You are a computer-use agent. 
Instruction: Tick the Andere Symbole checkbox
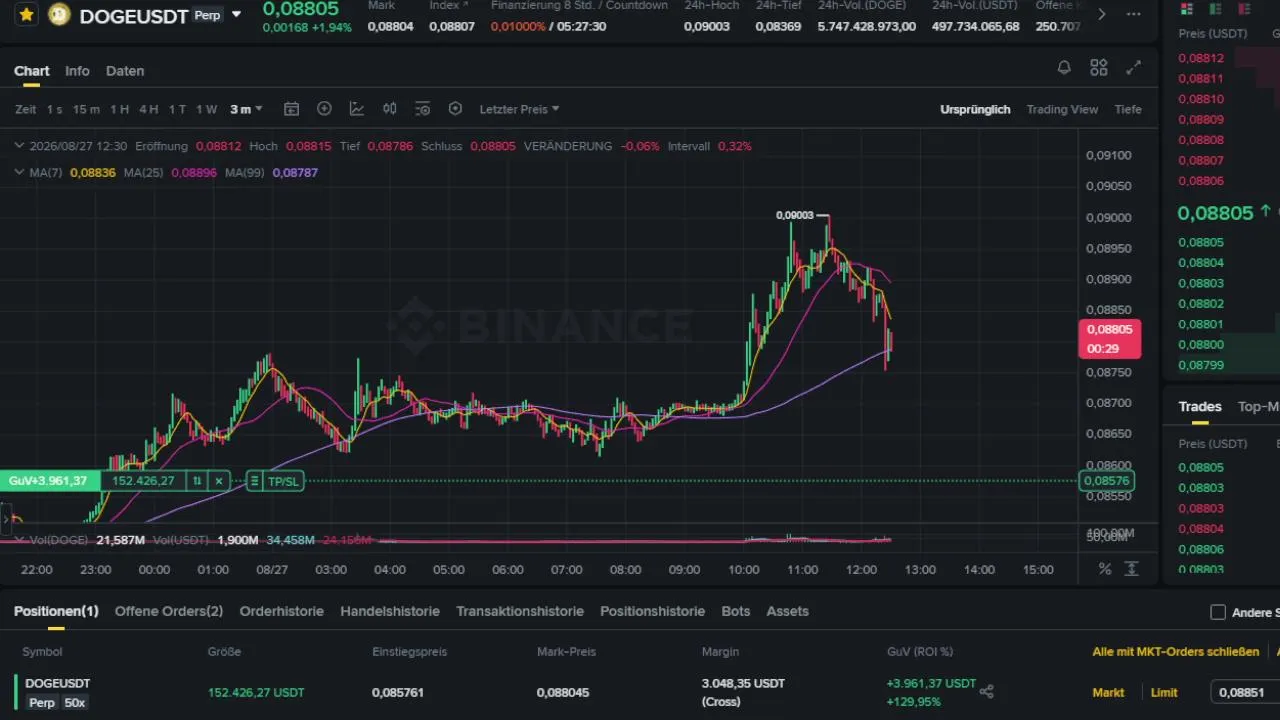pos(1218,612)
